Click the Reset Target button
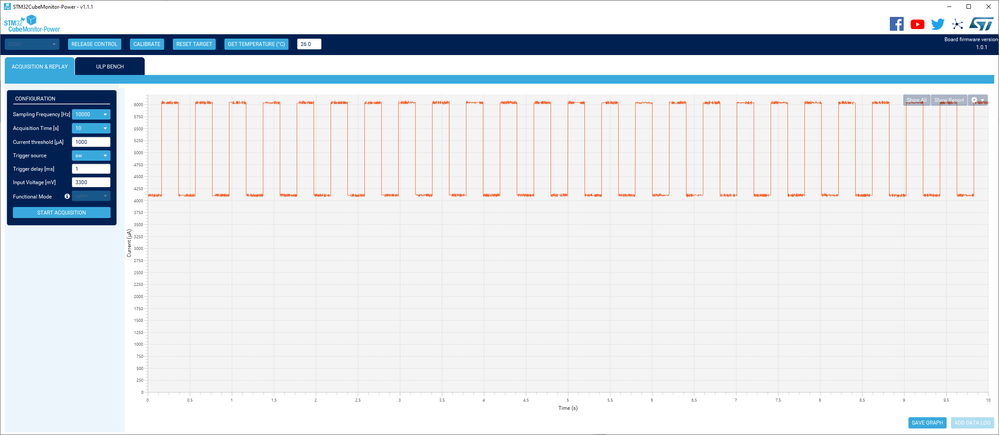 pyautogui.click(x=194, y=44)
